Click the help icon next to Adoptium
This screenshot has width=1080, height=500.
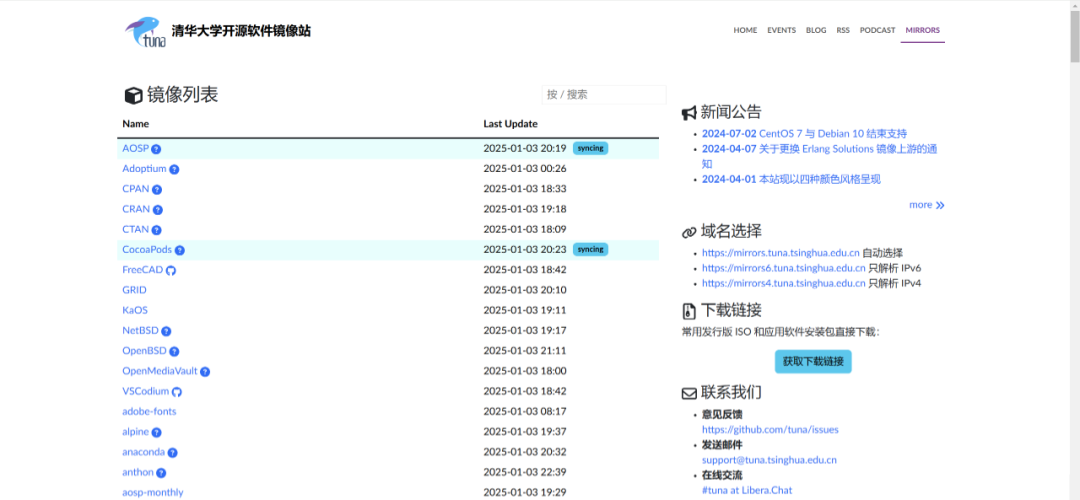(174, 169)
